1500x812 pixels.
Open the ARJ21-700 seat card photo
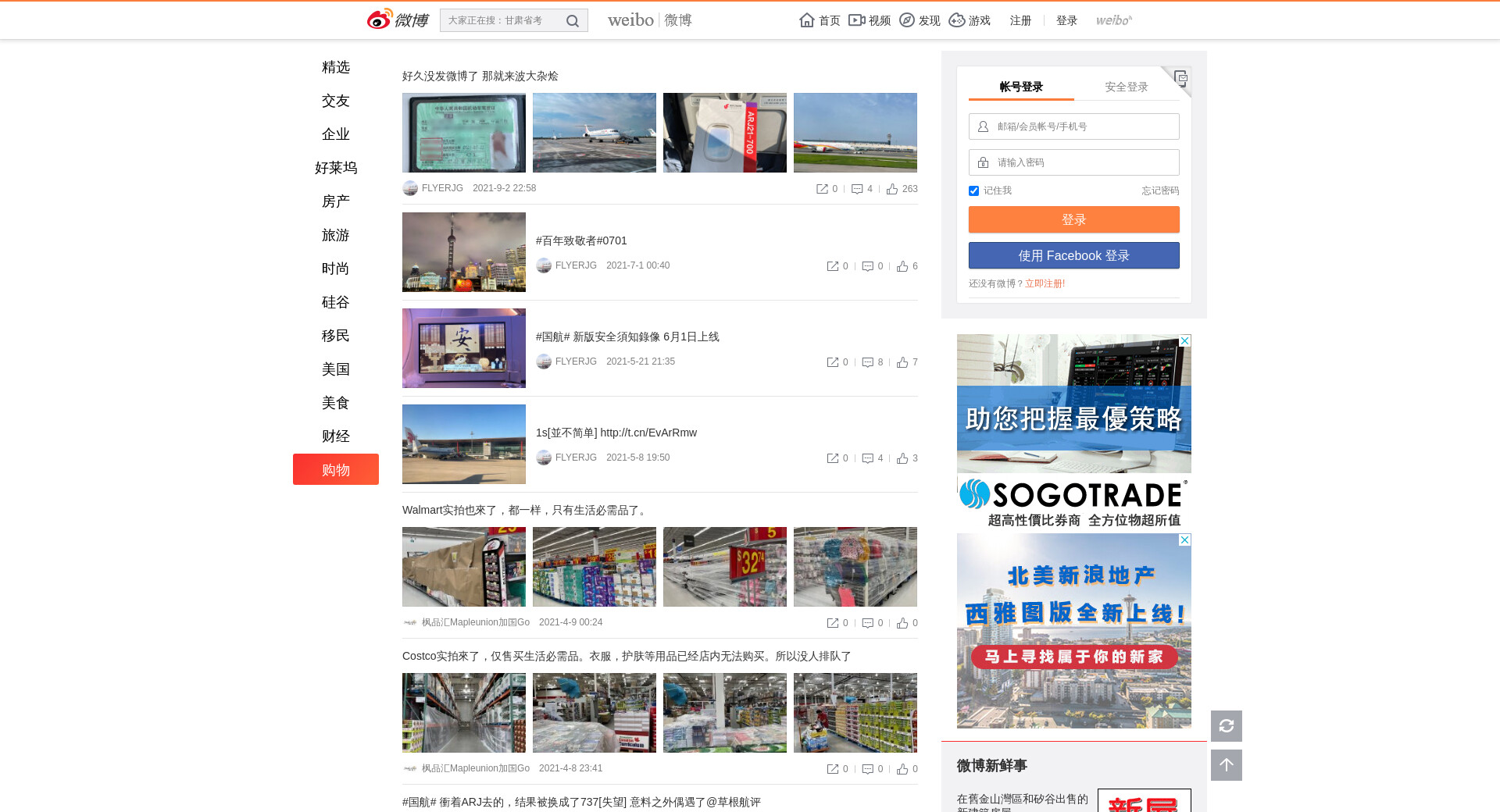(725, 133)
